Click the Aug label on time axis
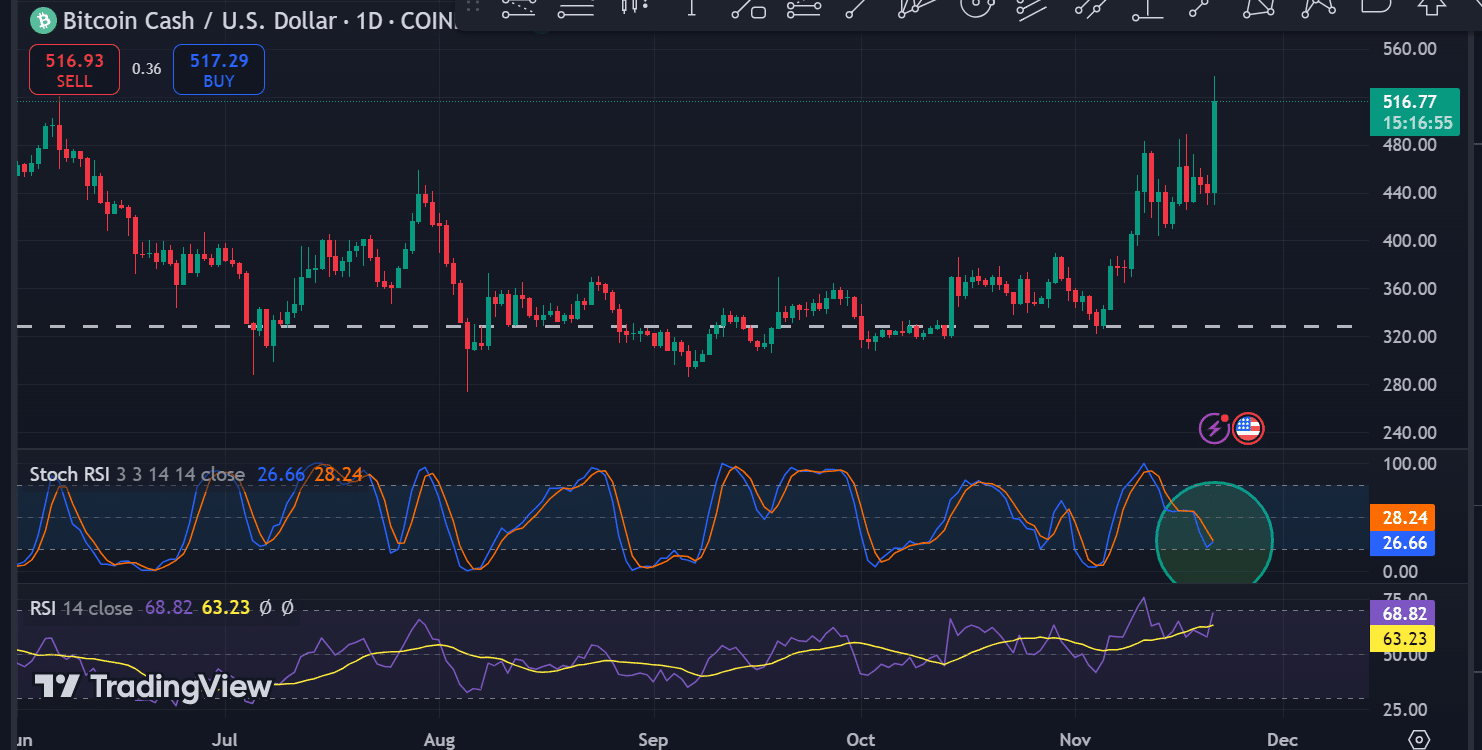Screen dimensions: 1482x750 439,740
